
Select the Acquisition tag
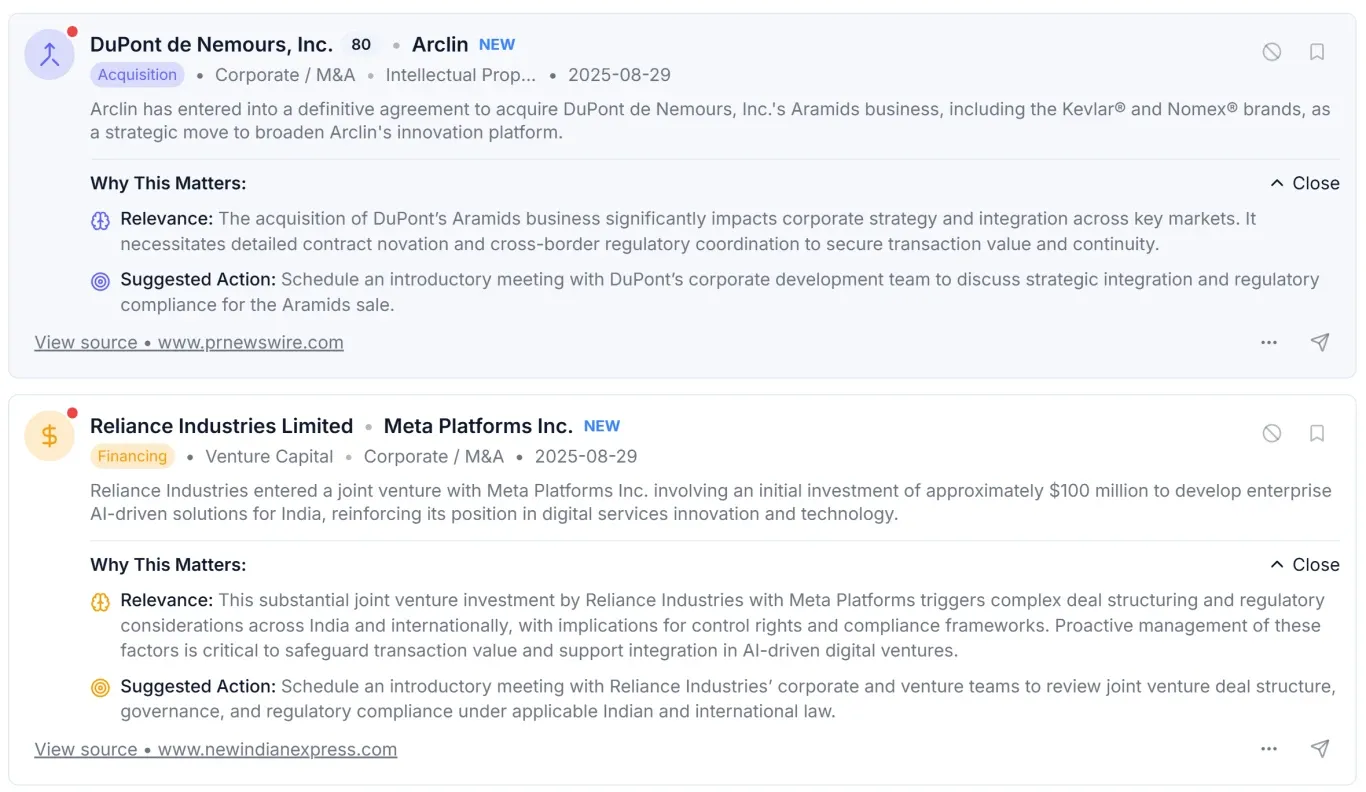[x=137, y=75]
